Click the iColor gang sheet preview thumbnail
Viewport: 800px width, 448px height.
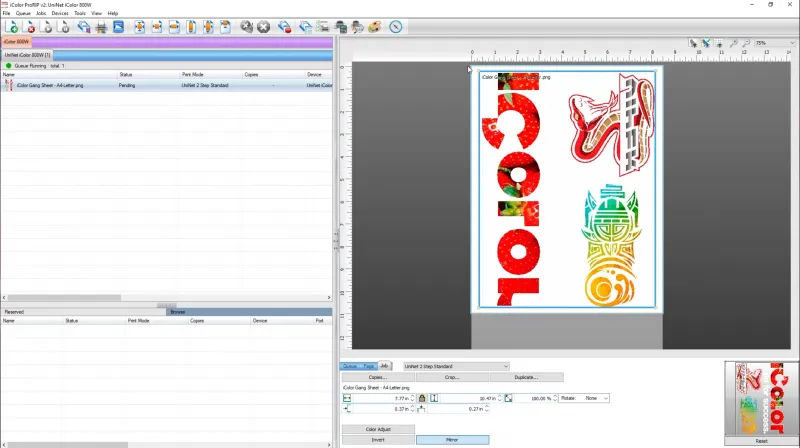pyautogui.click(x=761, y=399)
